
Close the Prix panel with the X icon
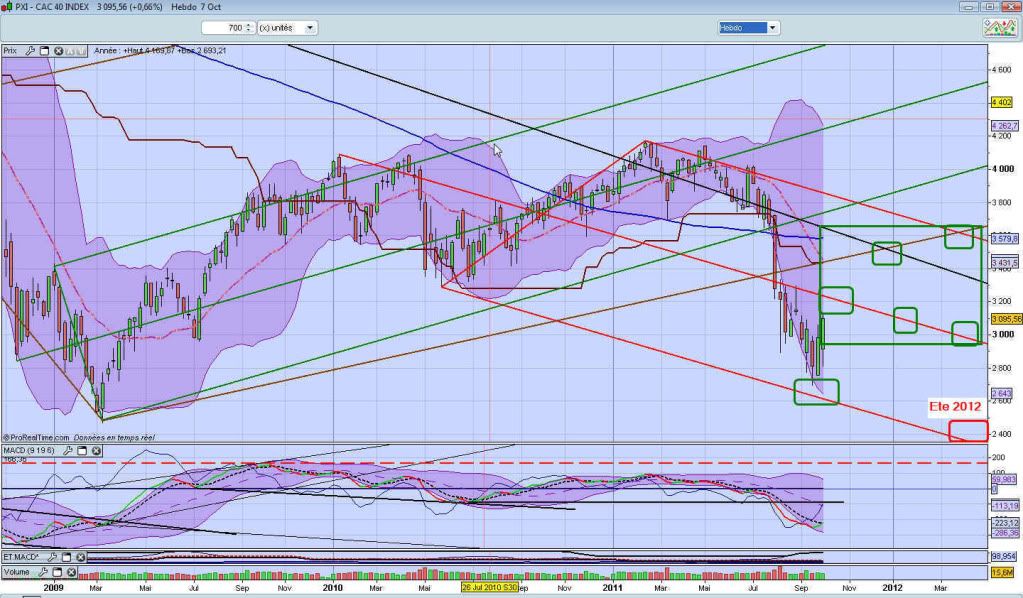[x=59, y=49]
